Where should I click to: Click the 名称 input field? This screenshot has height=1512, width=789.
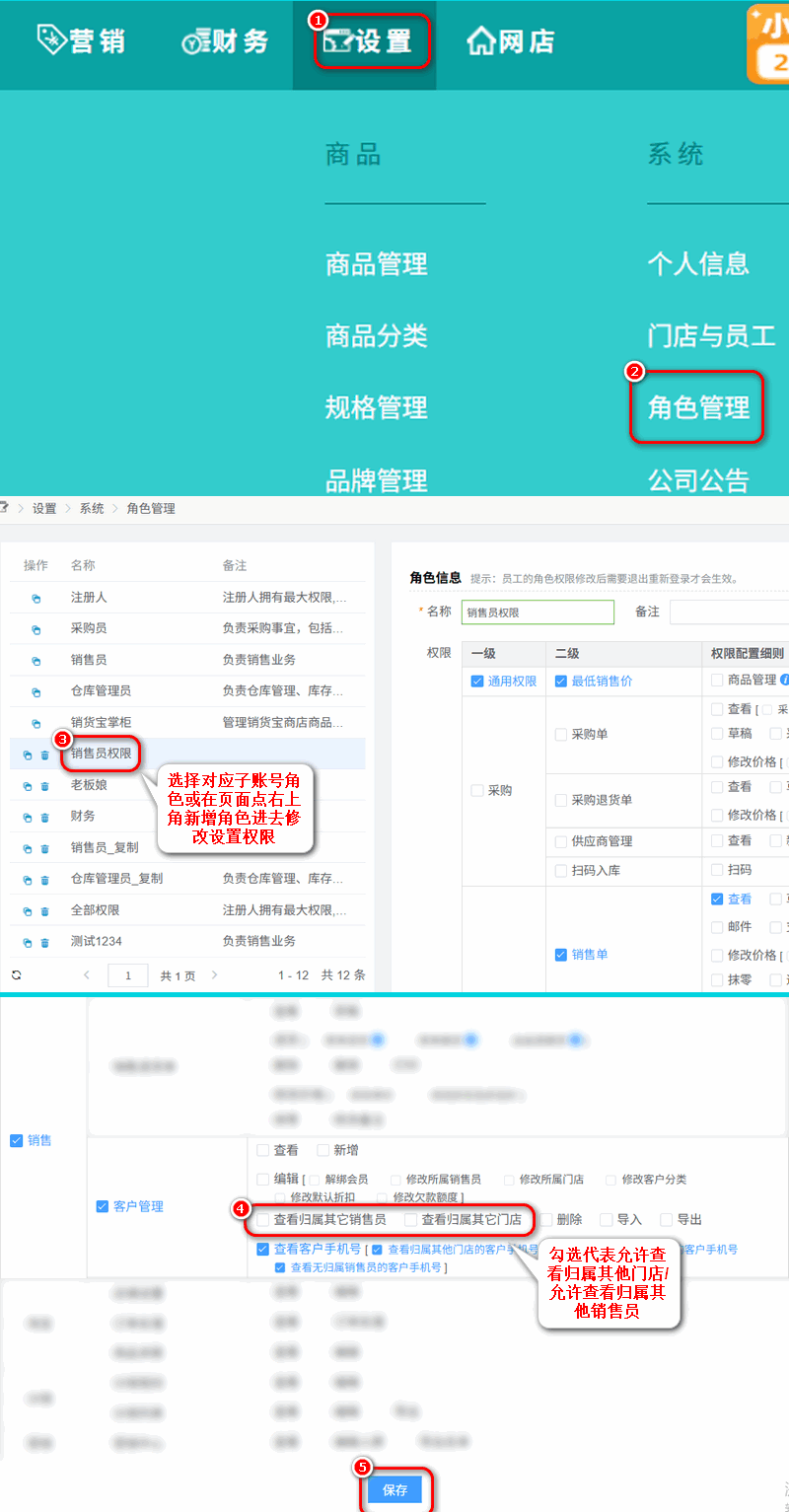(538, 612)
